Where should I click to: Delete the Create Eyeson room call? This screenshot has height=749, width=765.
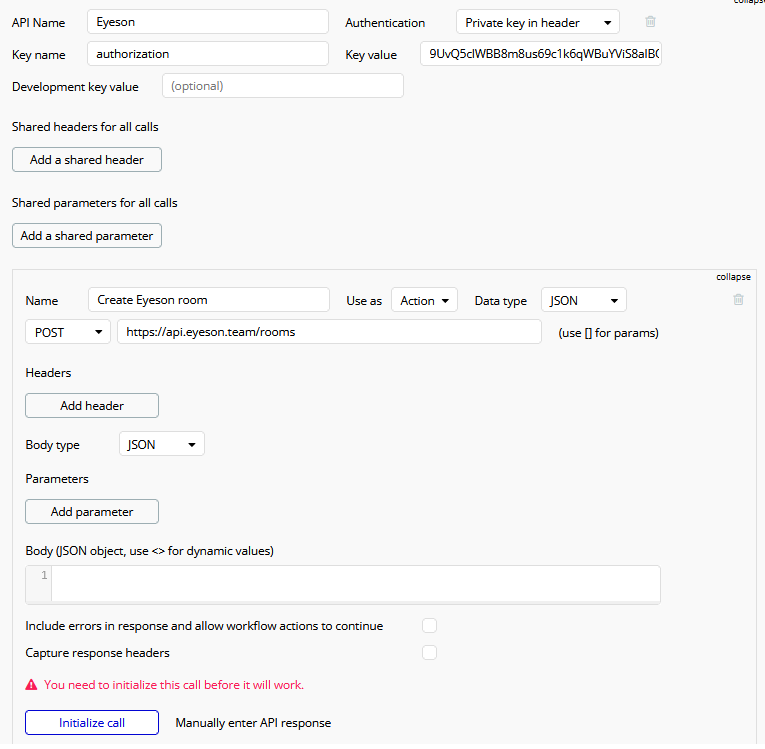pyautogui.click(x=738, y=299)
